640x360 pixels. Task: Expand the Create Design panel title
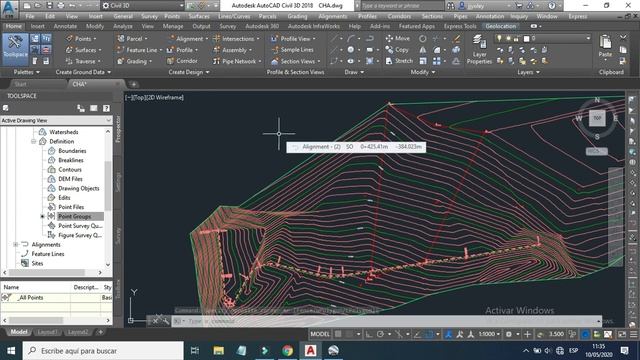click(x=189, y=72)
